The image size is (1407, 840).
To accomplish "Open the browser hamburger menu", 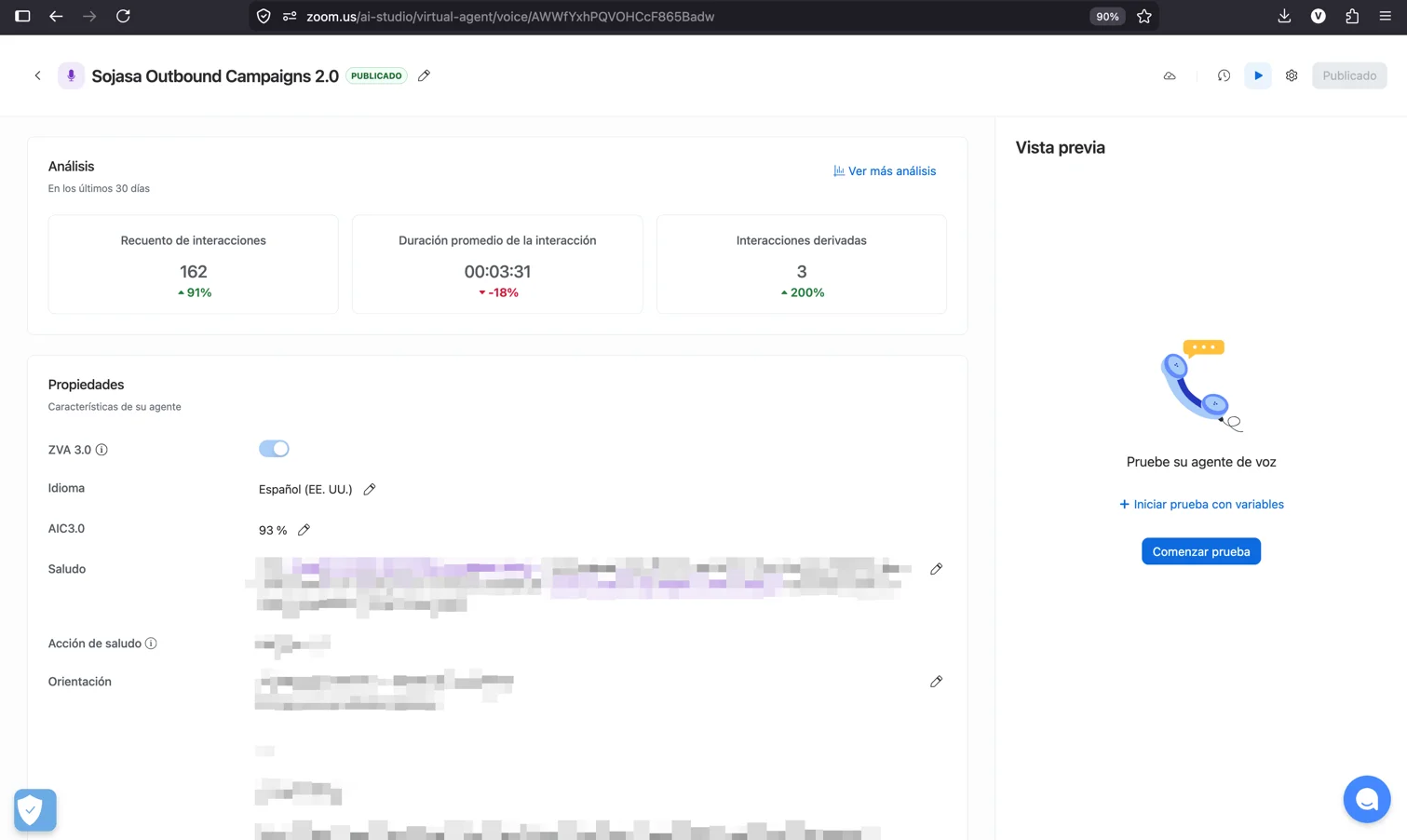I will [x=1386, y=16].
